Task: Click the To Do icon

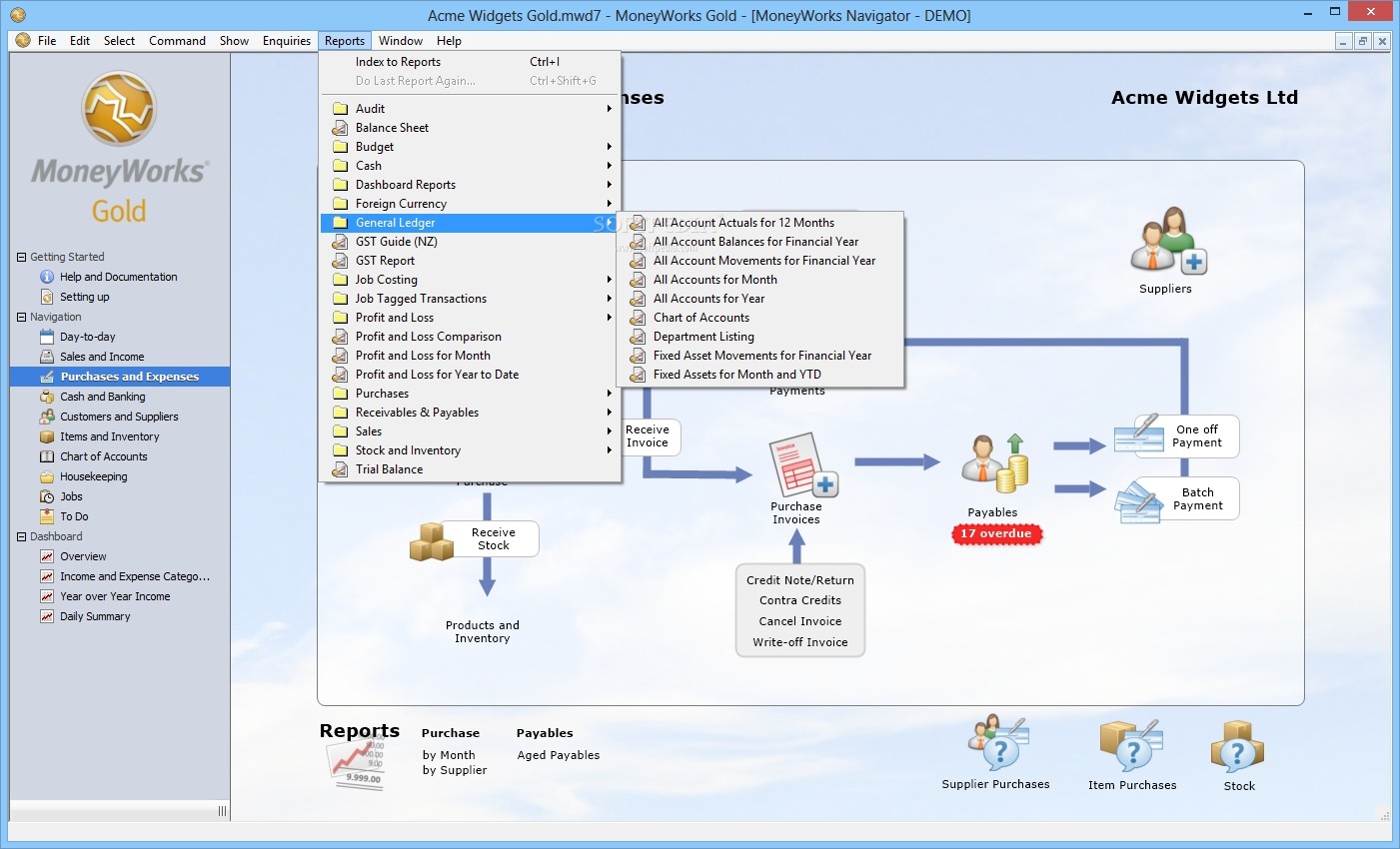Action: (47, 516)
